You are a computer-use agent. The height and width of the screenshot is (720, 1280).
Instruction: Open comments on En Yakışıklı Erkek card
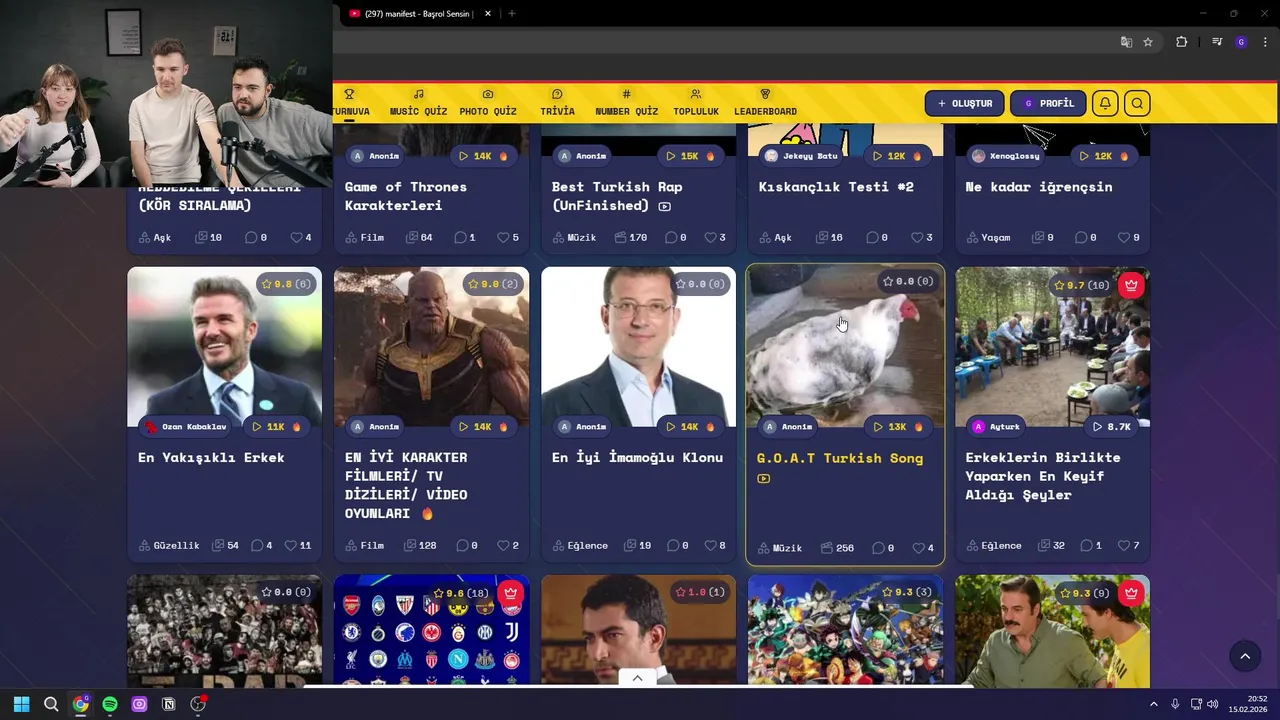262,545
